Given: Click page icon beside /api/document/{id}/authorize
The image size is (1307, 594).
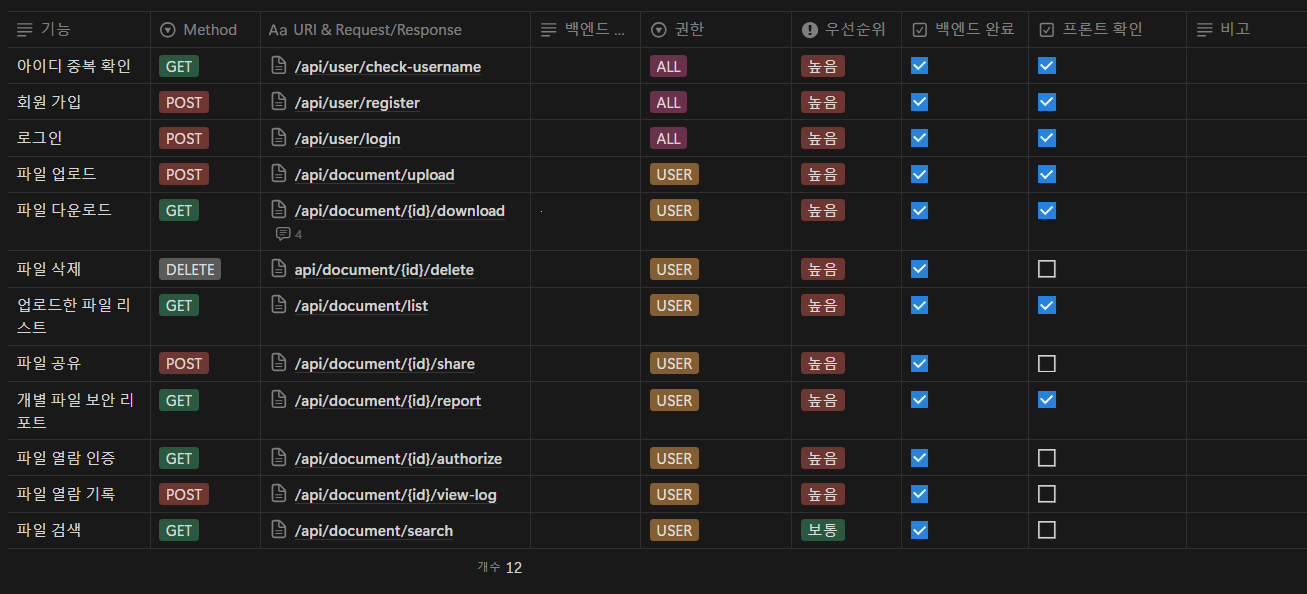Looking at the screenshot, I should tap(280, 458).
